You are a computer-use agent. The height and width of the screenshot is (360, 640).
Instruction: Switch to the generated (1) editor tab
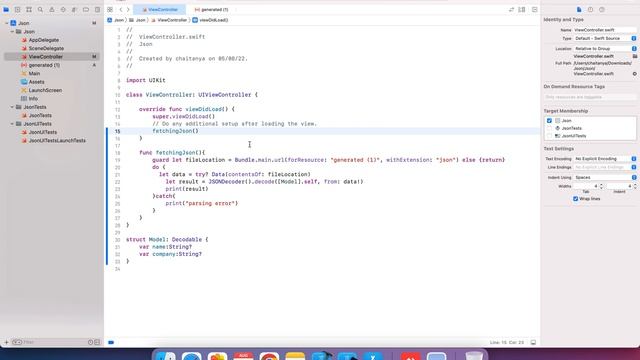point(211,9)
